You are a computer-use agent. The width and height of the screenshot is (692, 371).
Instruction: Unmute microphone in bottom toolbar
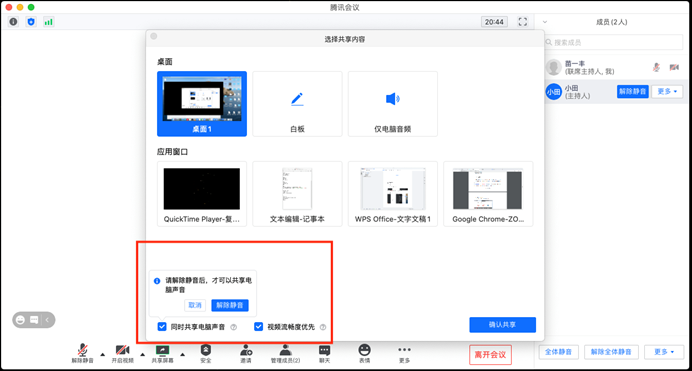pos(83,353)
